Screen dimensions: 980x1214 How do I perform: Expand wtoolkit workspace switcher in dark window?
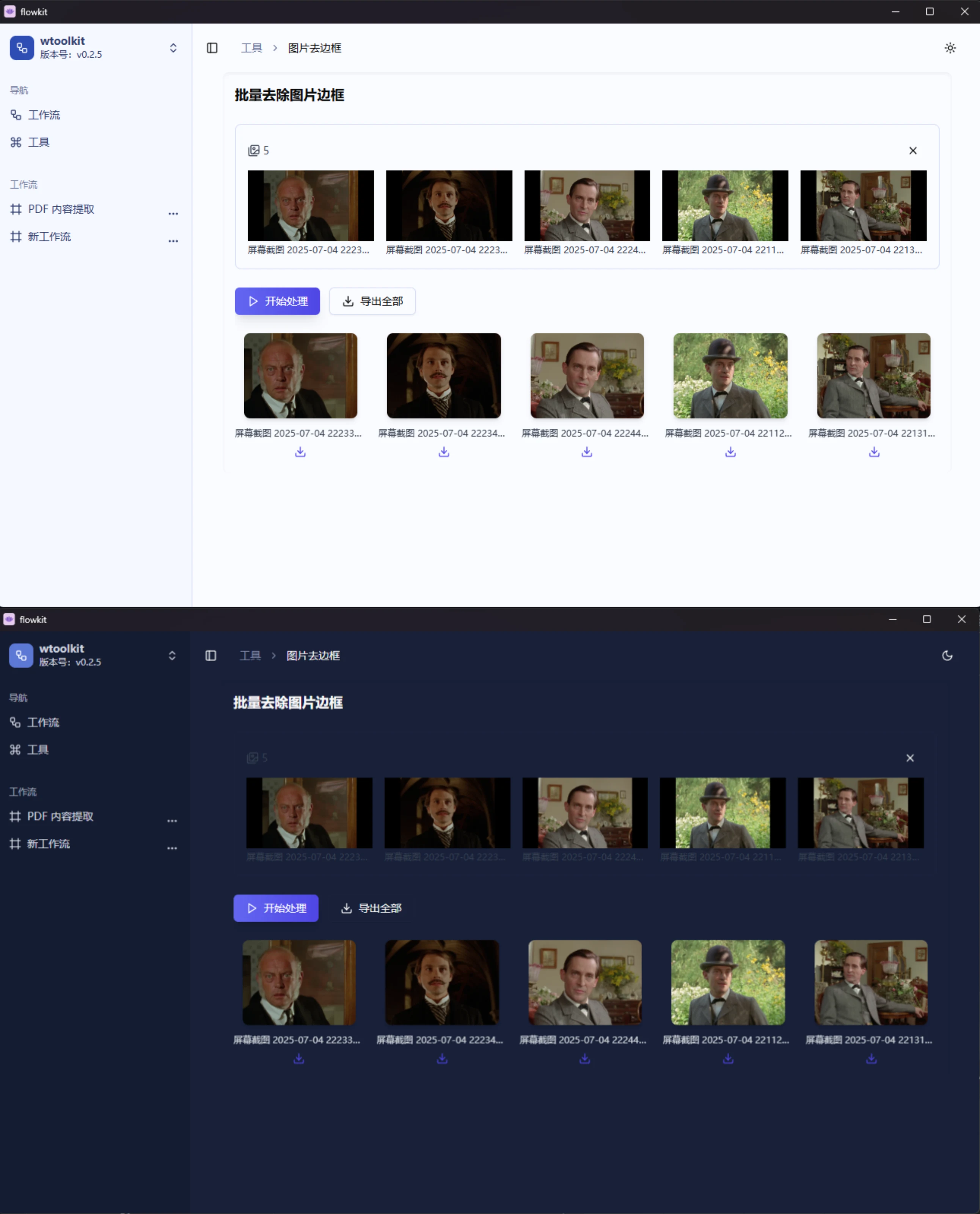pos(172,656)
